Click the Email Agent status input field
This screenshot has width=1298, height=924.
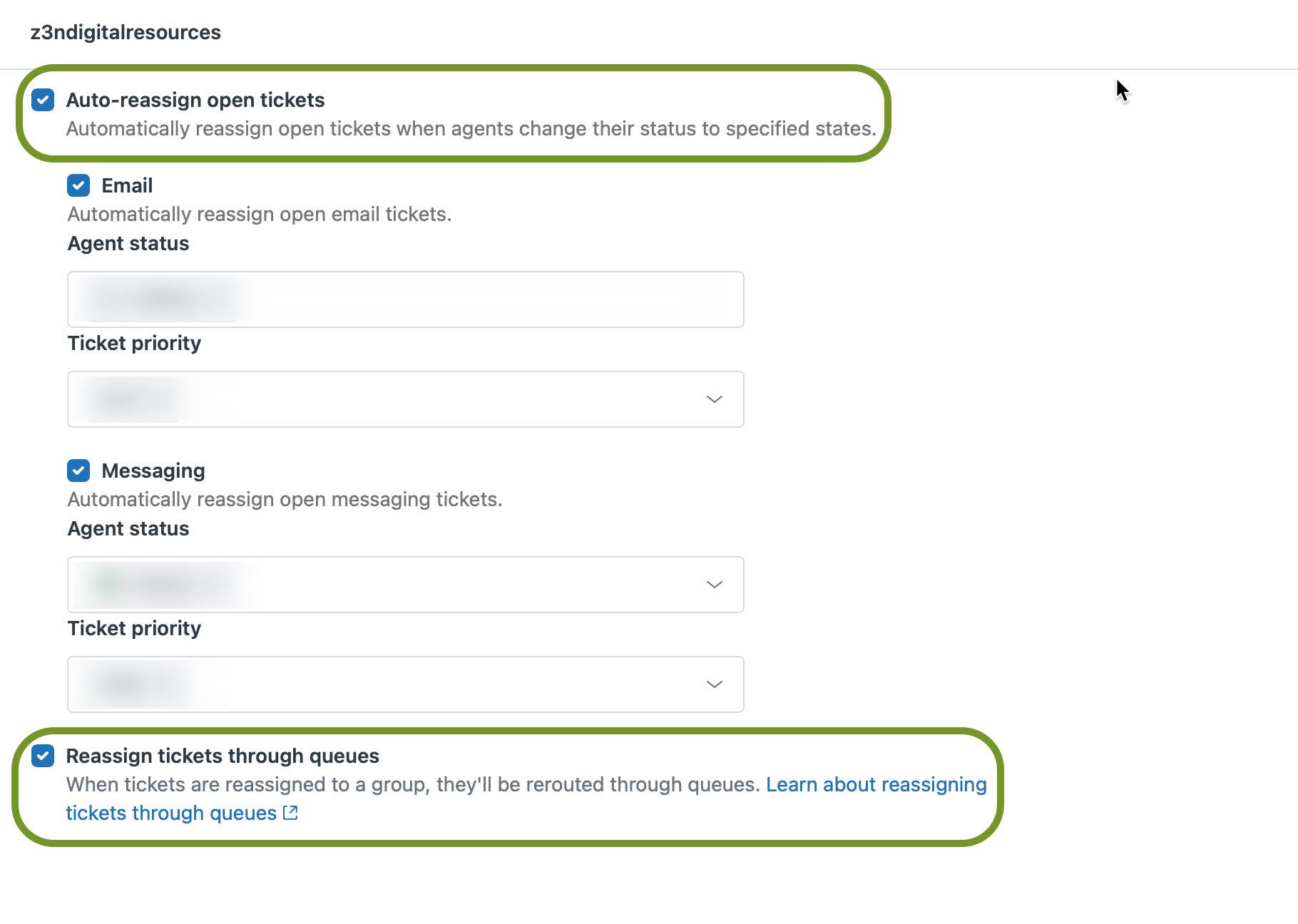(405, 299)
